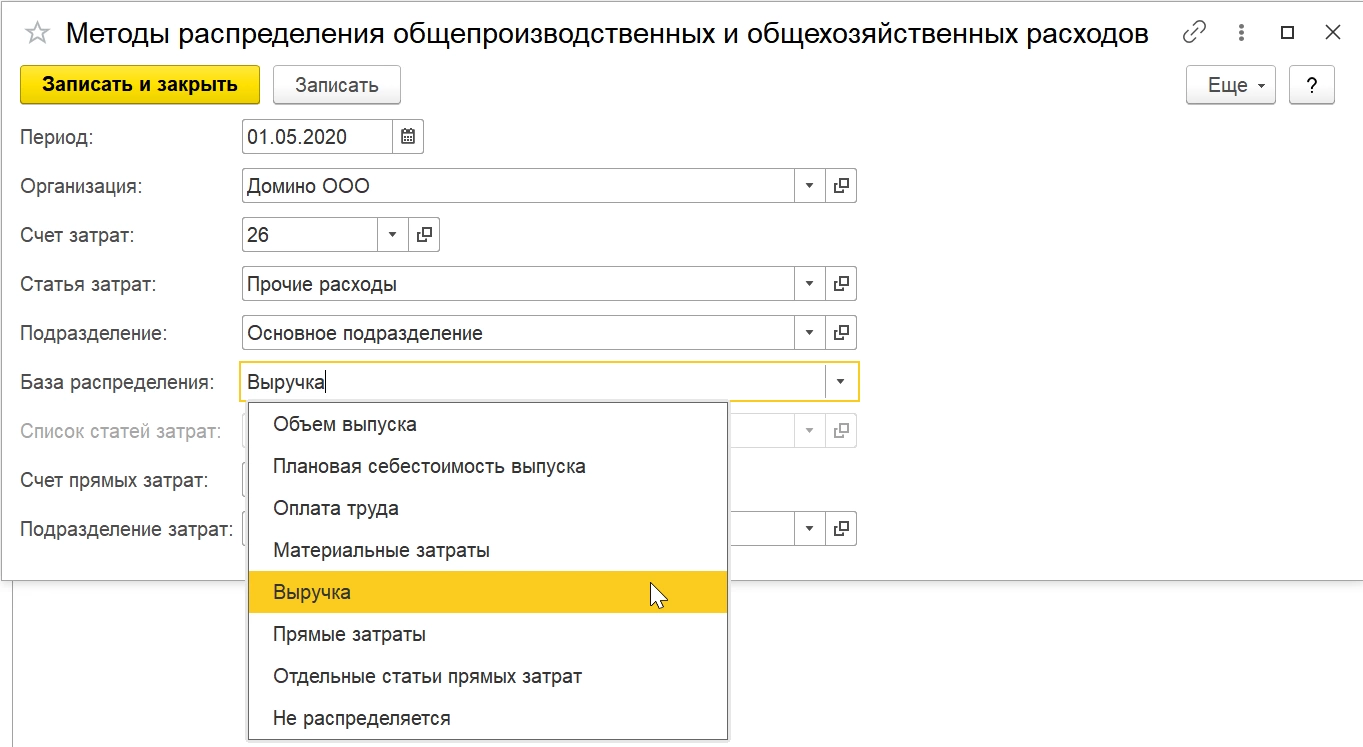The image size is (1363, 747).
Task: Collapse the База распределения dropdown arrow
Action: (841, 382)
